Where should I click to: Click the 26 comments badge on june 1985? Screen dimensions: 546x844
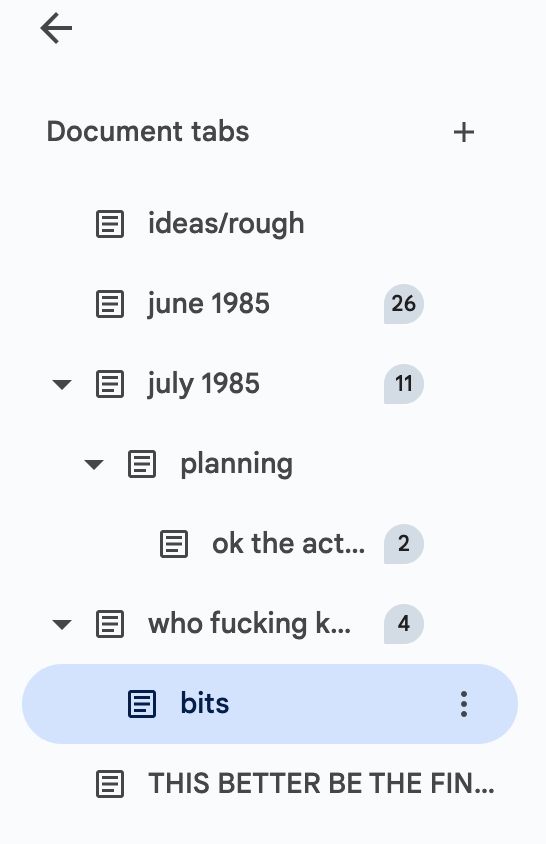pyautogui.click(x=404, y=304)
